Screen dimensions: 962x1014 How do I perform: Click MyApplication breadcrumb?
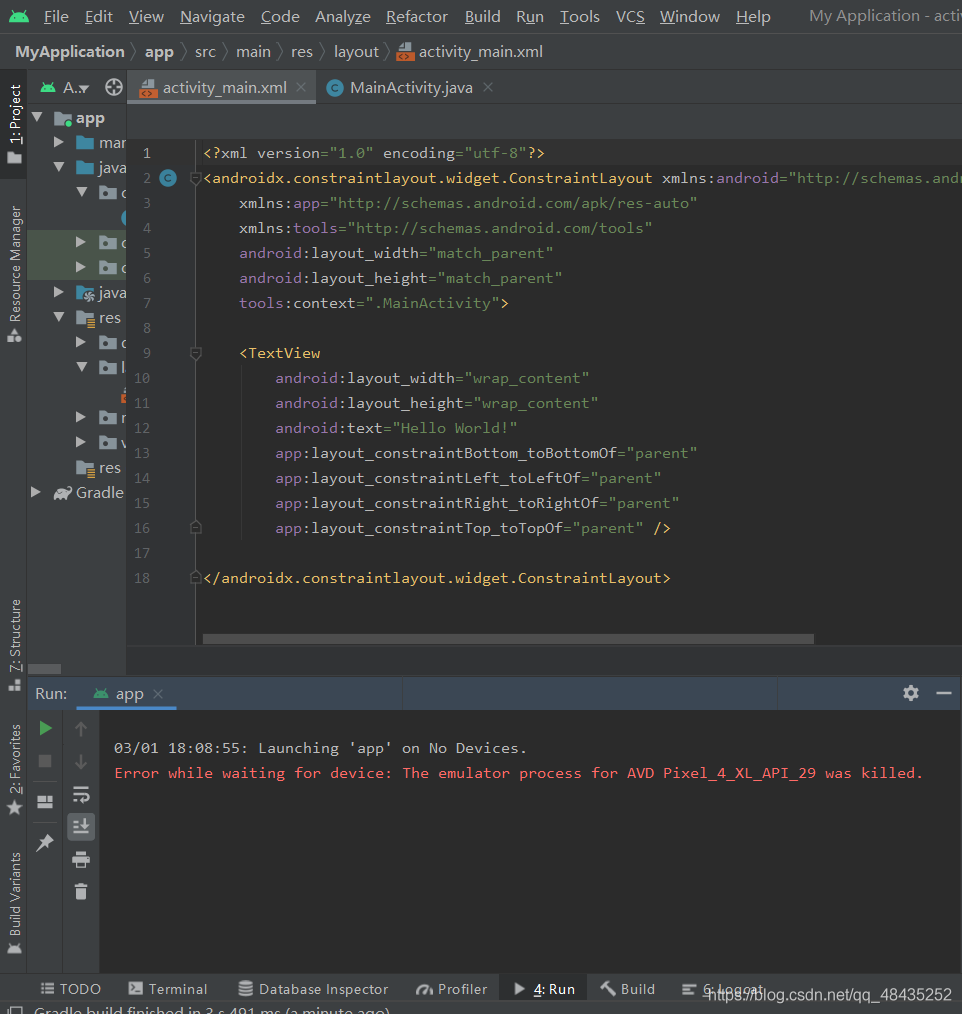(70, 52)
